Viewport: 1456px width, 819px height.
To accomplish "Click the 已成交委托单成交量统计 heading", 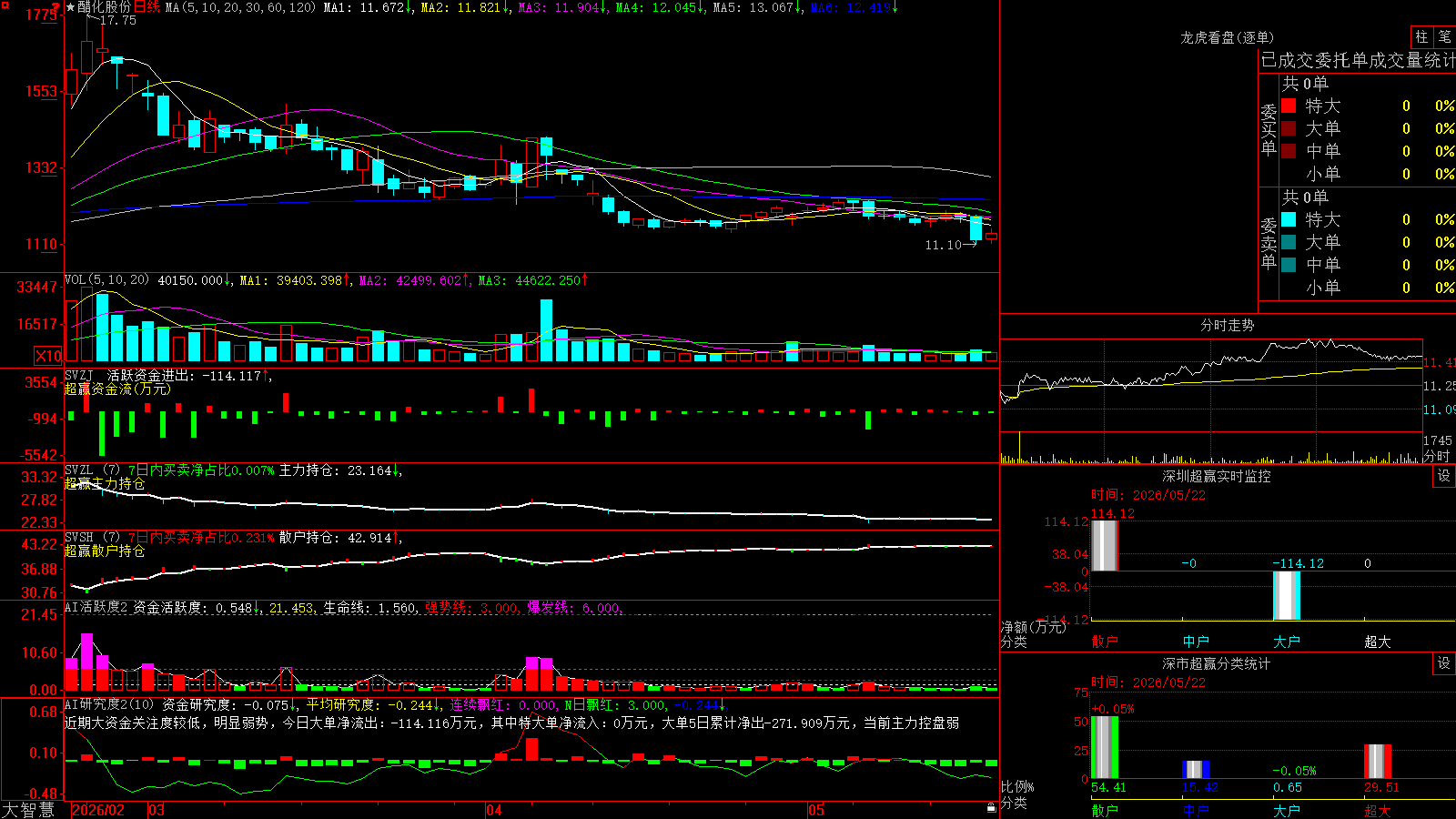I will [1358, 60].
